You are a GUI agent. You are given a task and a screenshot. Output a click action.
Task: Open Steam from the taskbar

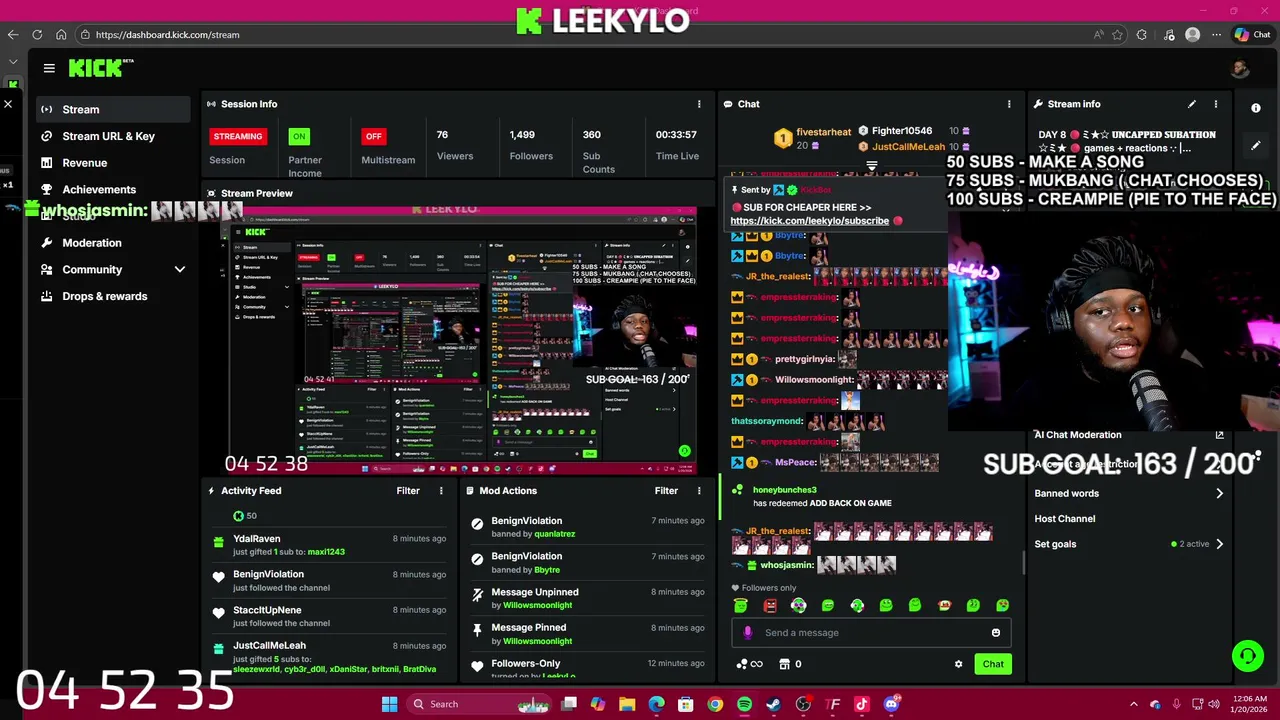[x=773, y=704]
